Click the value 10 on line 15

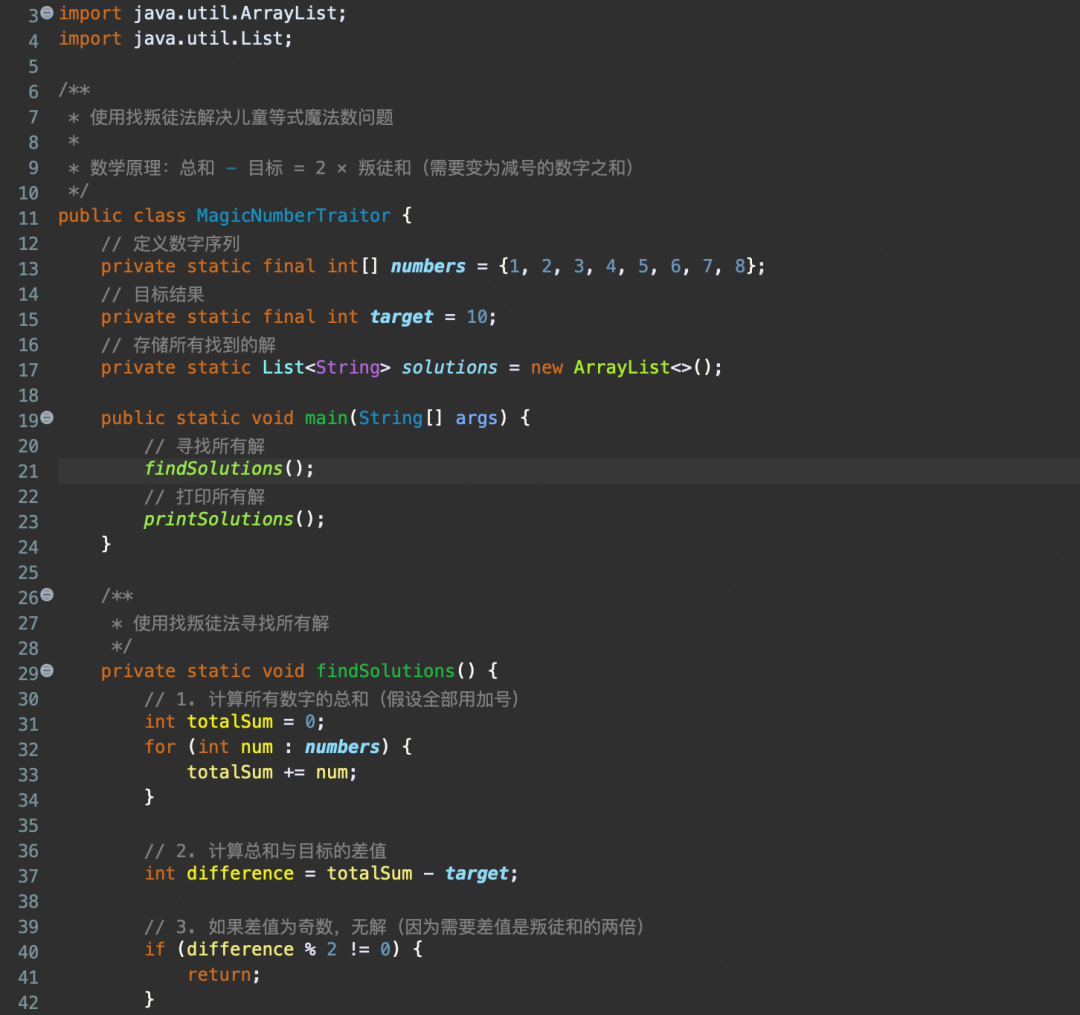coord(477,317)
